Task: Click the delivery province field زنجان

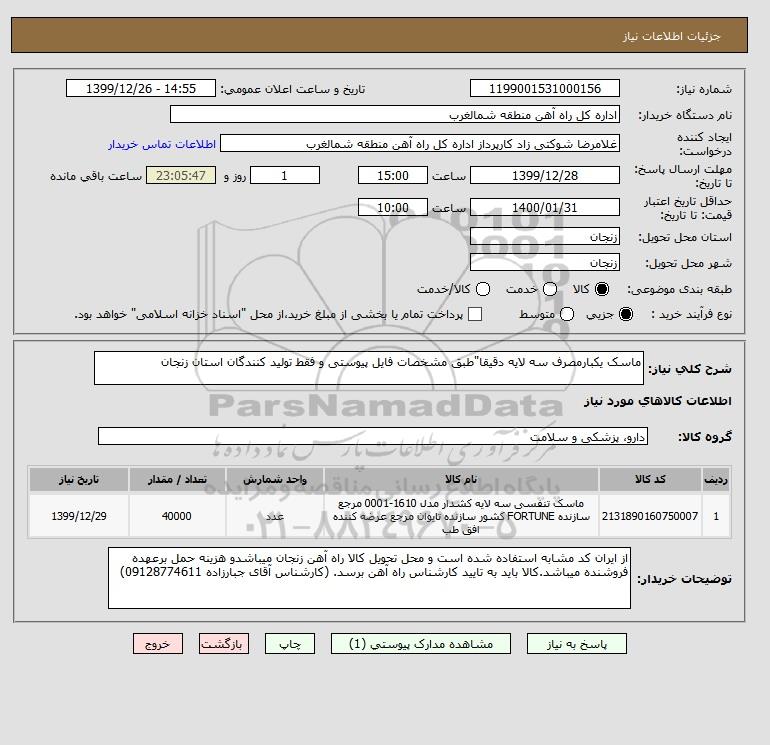Action: pyautogui.click(x=545, y=237)
